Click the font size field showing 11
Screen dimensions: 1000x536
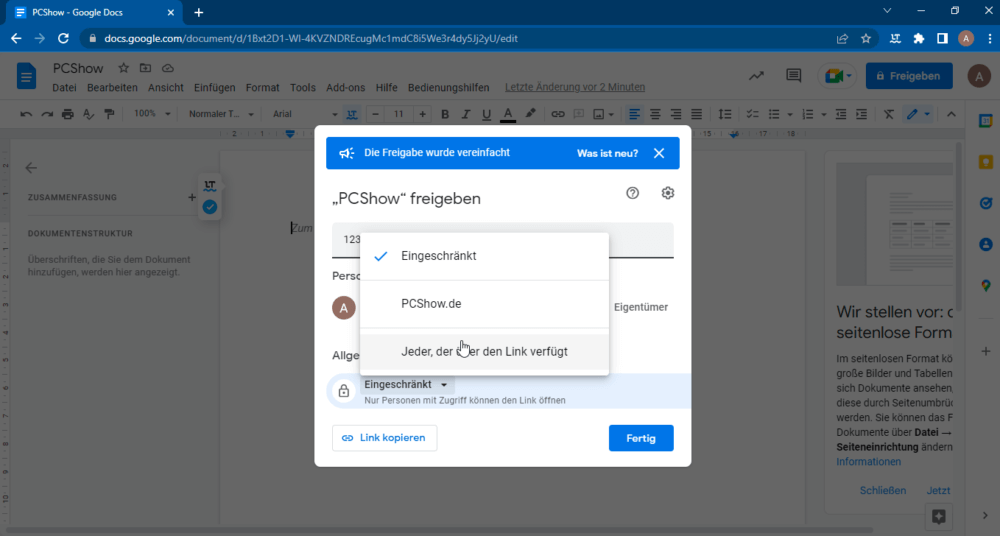pyautogui.click(x=399, y=114)
